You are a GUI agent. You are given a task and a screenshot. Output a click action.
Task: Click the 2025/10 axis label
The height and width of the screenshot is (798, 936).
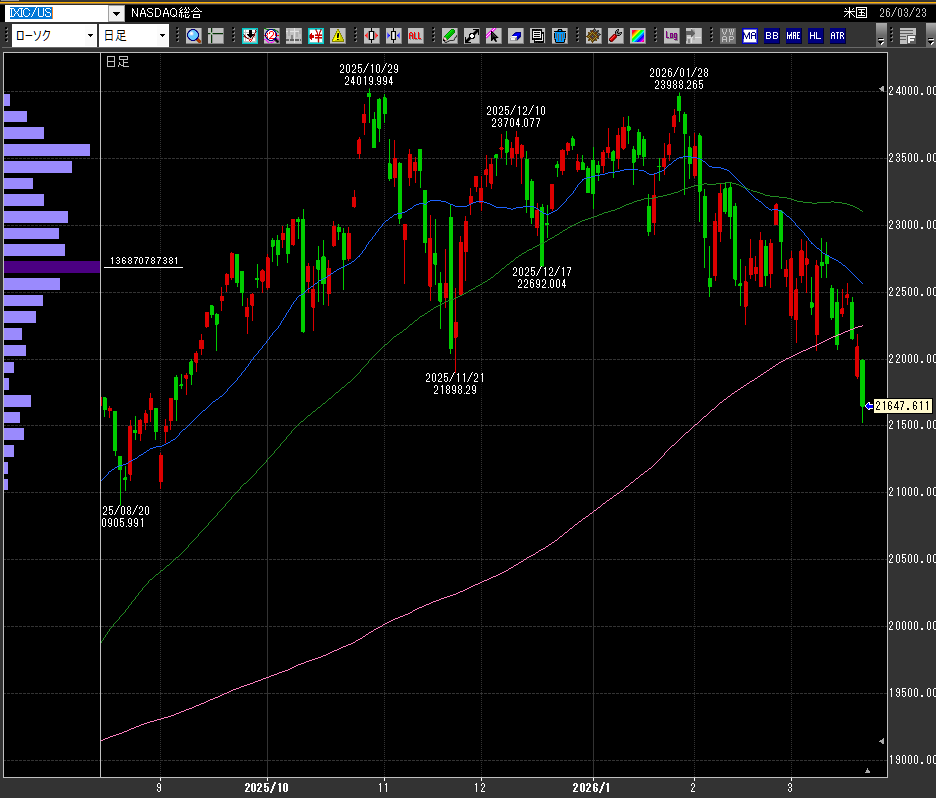[x=266, y=788]
